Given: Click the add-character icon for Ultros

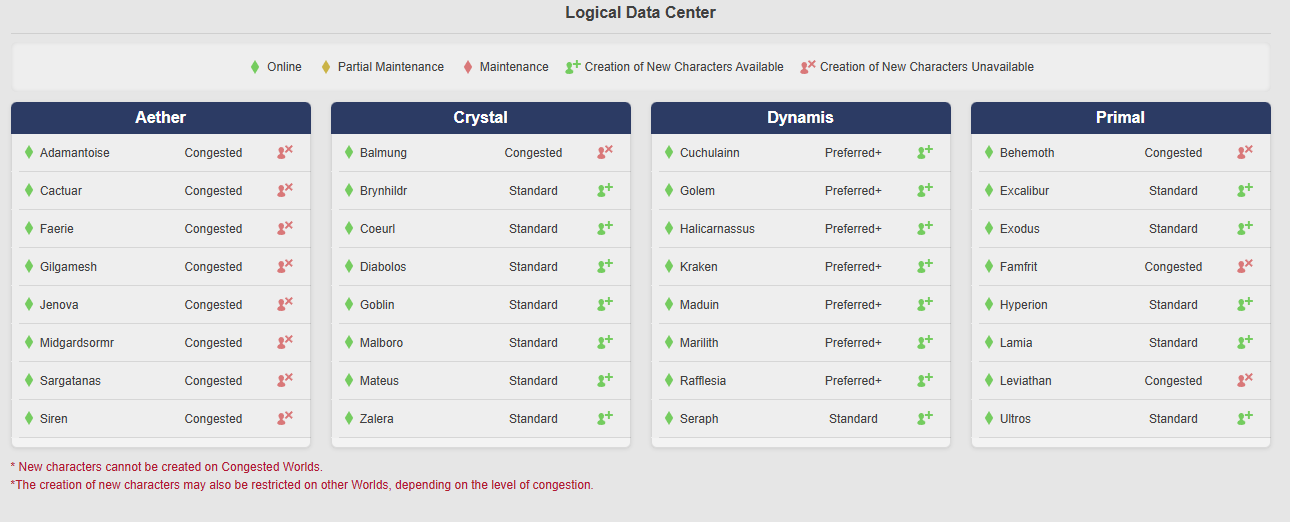Looking at the screenshot, I should [1245, 418].
